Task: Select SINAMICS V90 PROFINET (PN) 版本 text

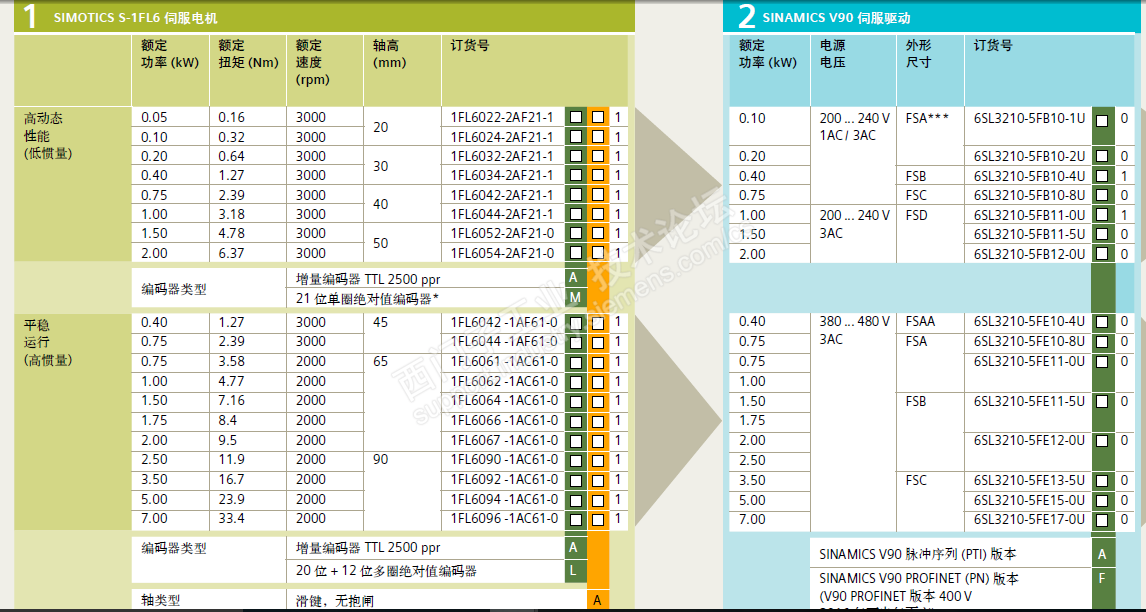Action: tap(919, 578)
